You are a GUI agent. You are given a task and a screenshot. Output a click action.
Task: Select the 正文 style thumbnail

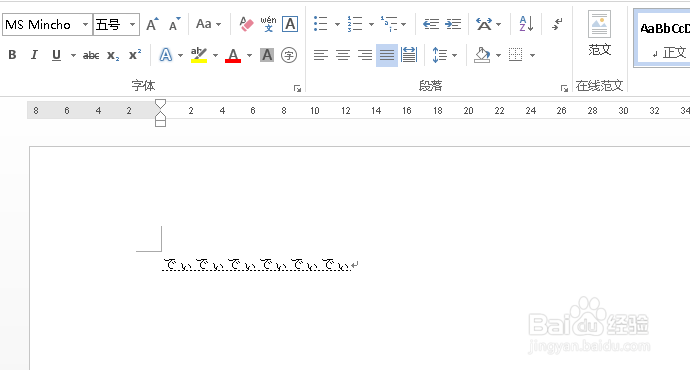(663, 39)
